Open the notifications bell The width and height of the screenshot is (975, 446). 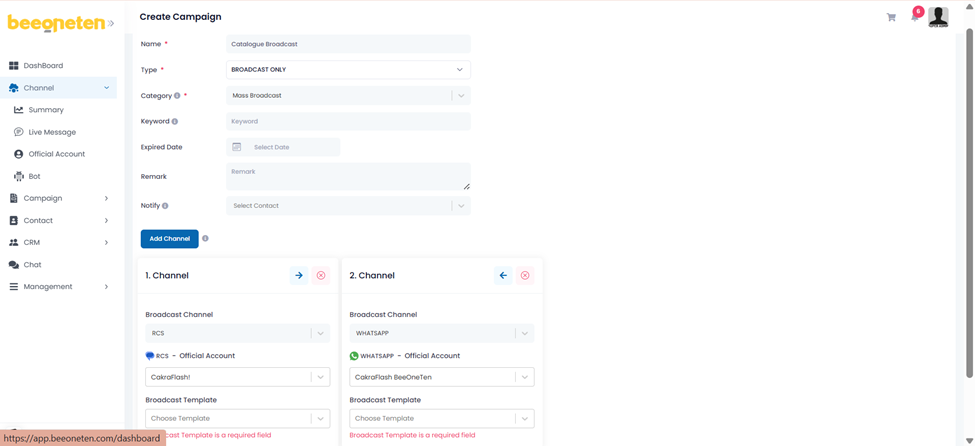click(x=914, y=17)
